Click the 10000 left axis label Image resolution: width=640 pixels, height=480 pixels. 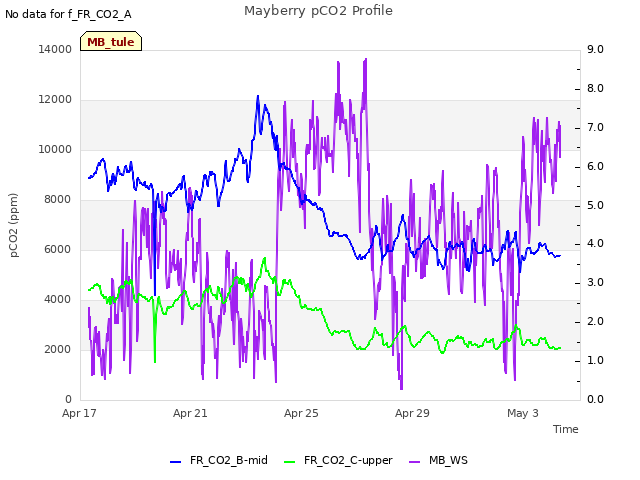[55, 149]
